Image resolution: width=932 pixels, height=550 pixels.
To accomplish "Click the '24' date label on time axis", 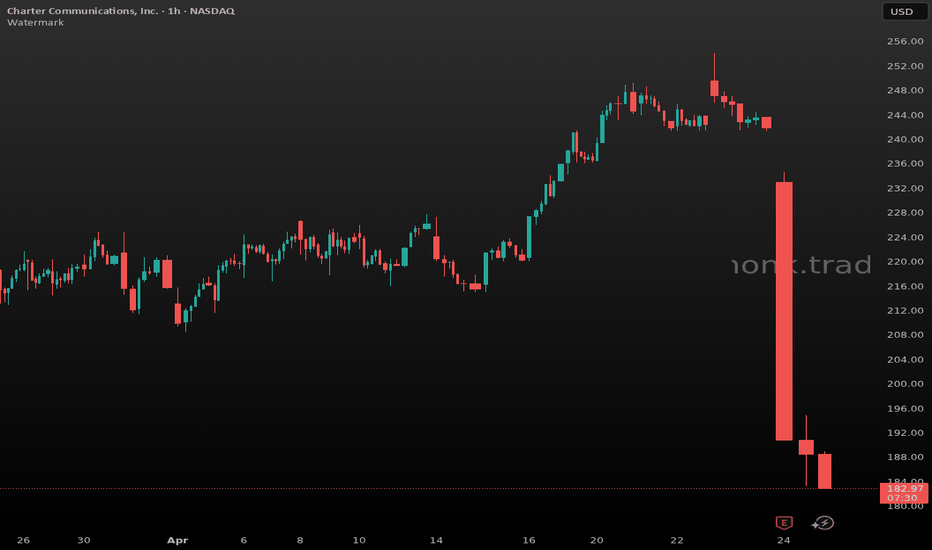I will pos(784,540).
